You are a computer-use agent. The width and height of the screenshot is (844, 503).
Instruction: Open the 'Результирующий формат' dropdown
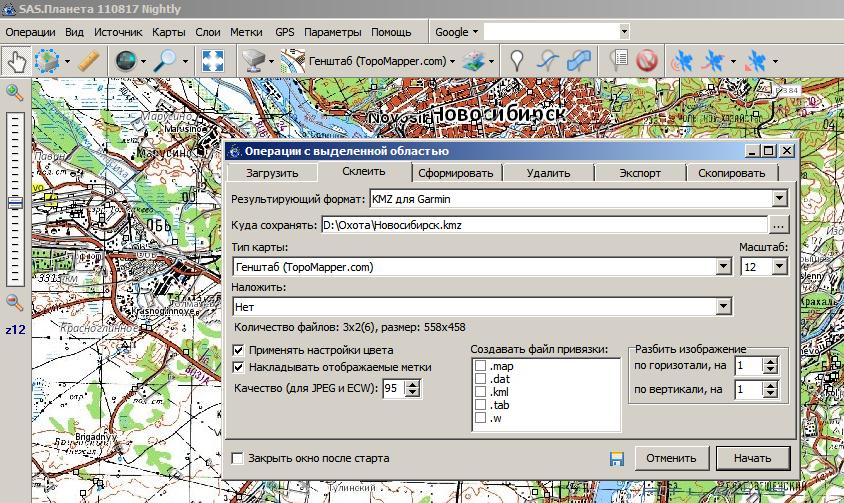[x=779, y=199]
